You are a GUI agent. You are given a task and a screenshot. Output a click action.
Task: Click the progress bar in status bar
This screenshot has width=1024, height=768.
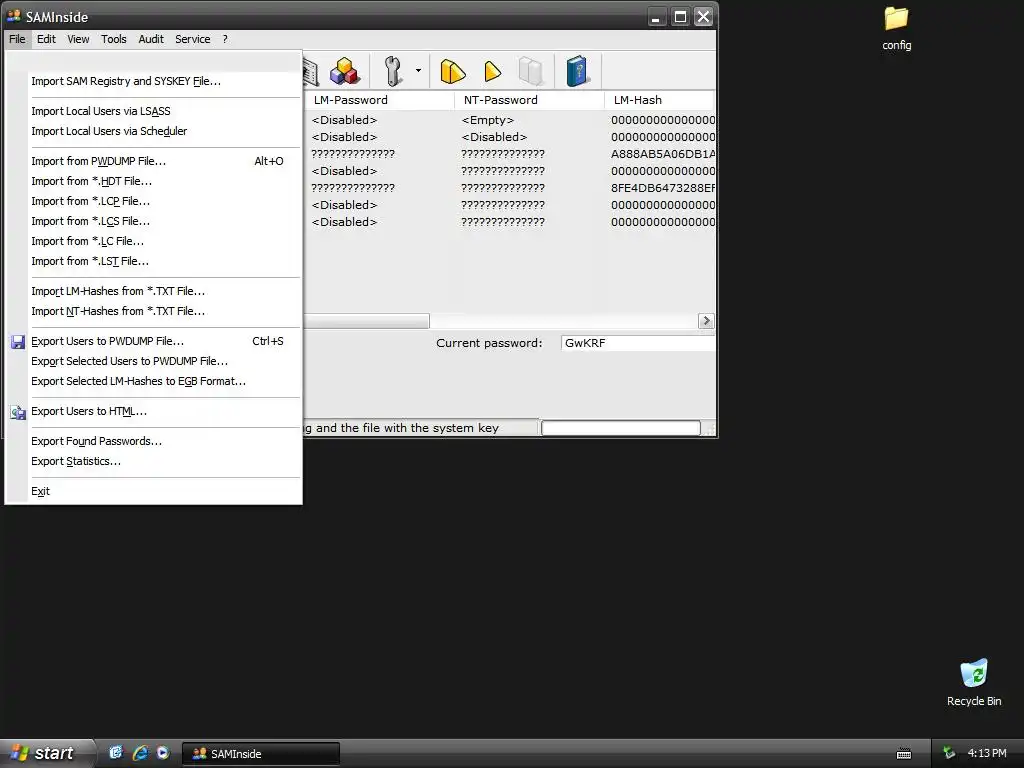click(620, 428)
